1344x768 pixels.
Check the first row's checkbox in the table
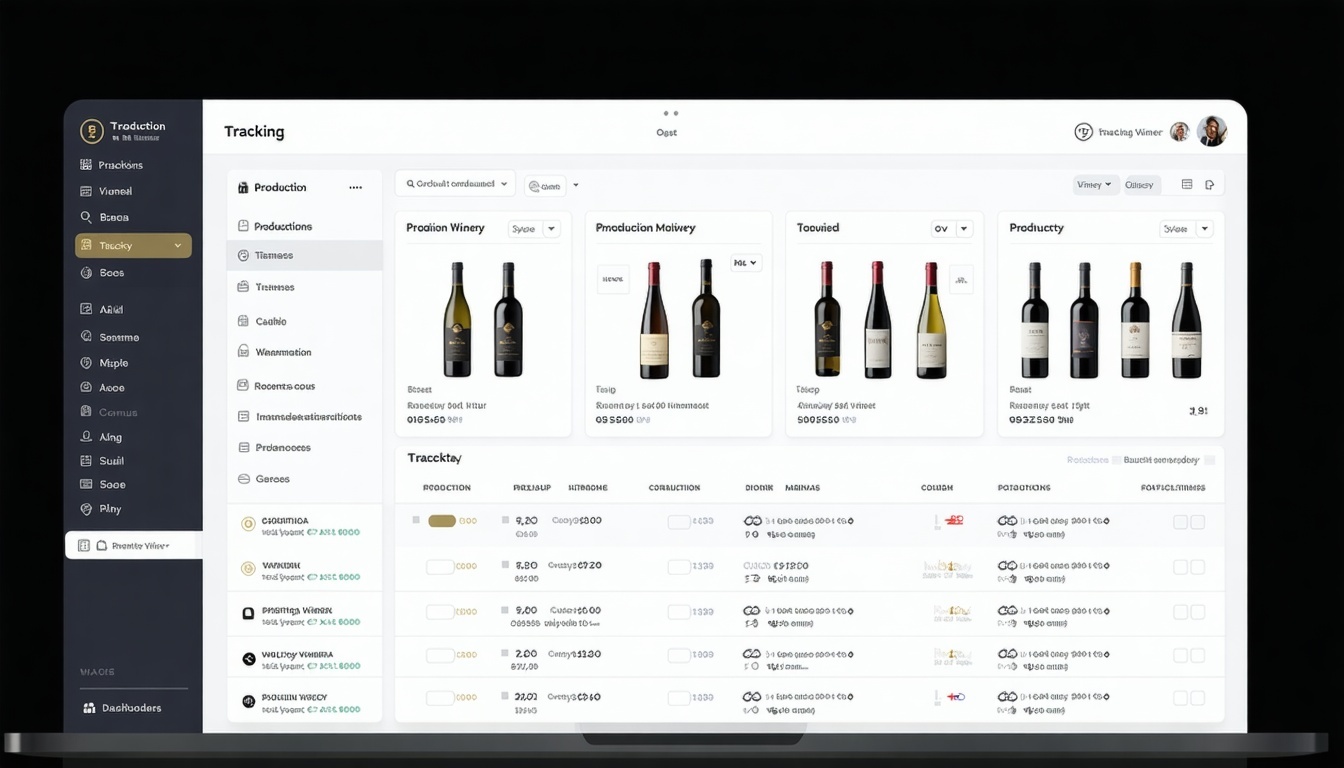click(x=415, y=521)
